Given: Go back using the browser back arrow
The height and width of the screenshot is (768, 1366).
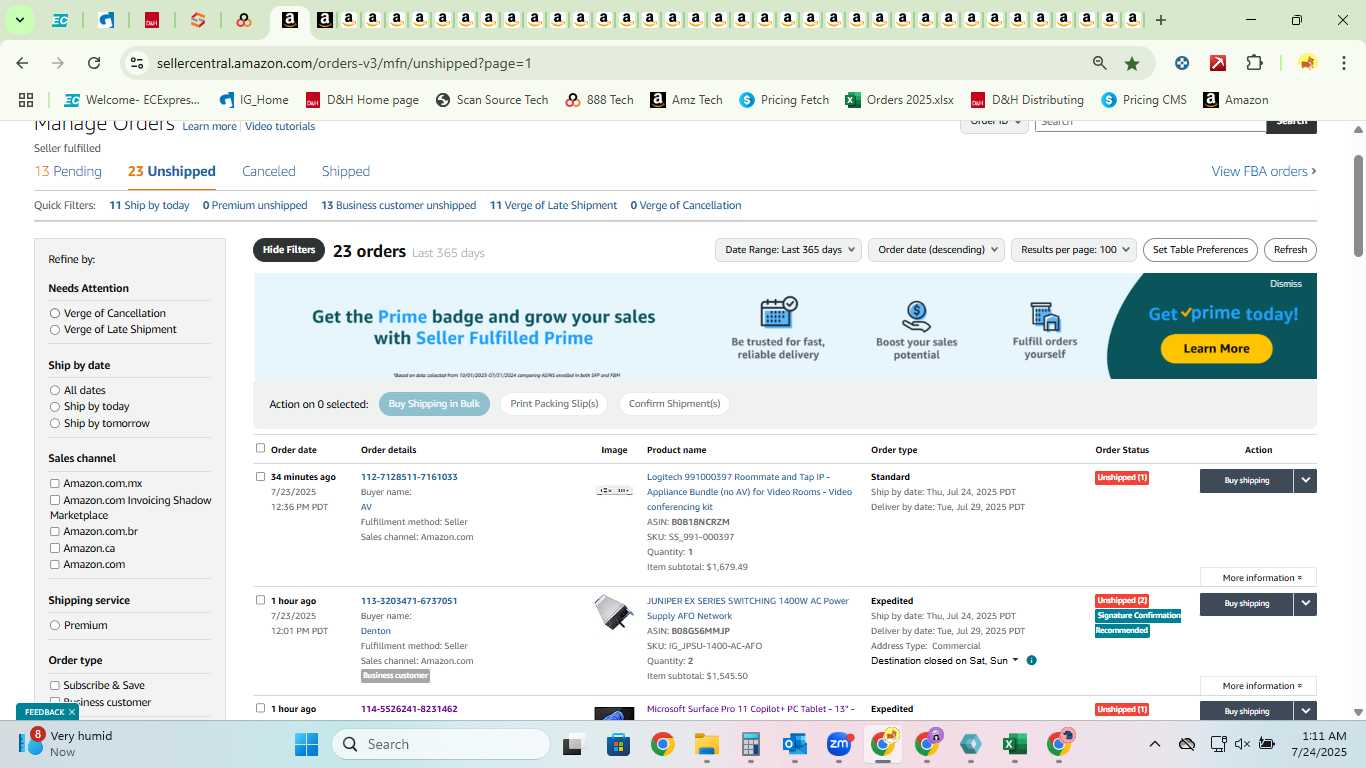Looking at the screenshot, I should [22, 63].
